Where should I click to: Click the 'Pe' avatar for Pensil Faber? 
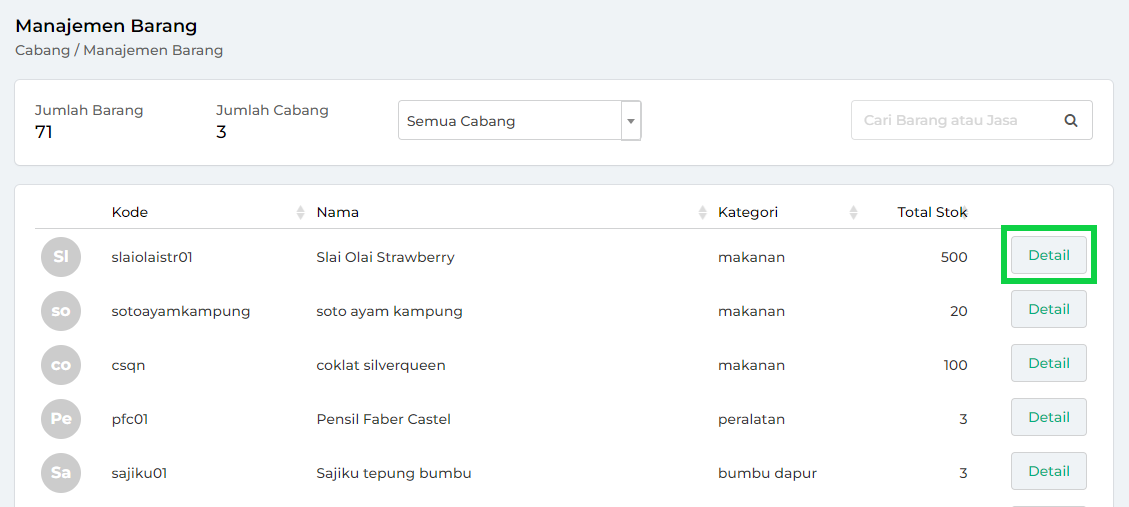61,419
